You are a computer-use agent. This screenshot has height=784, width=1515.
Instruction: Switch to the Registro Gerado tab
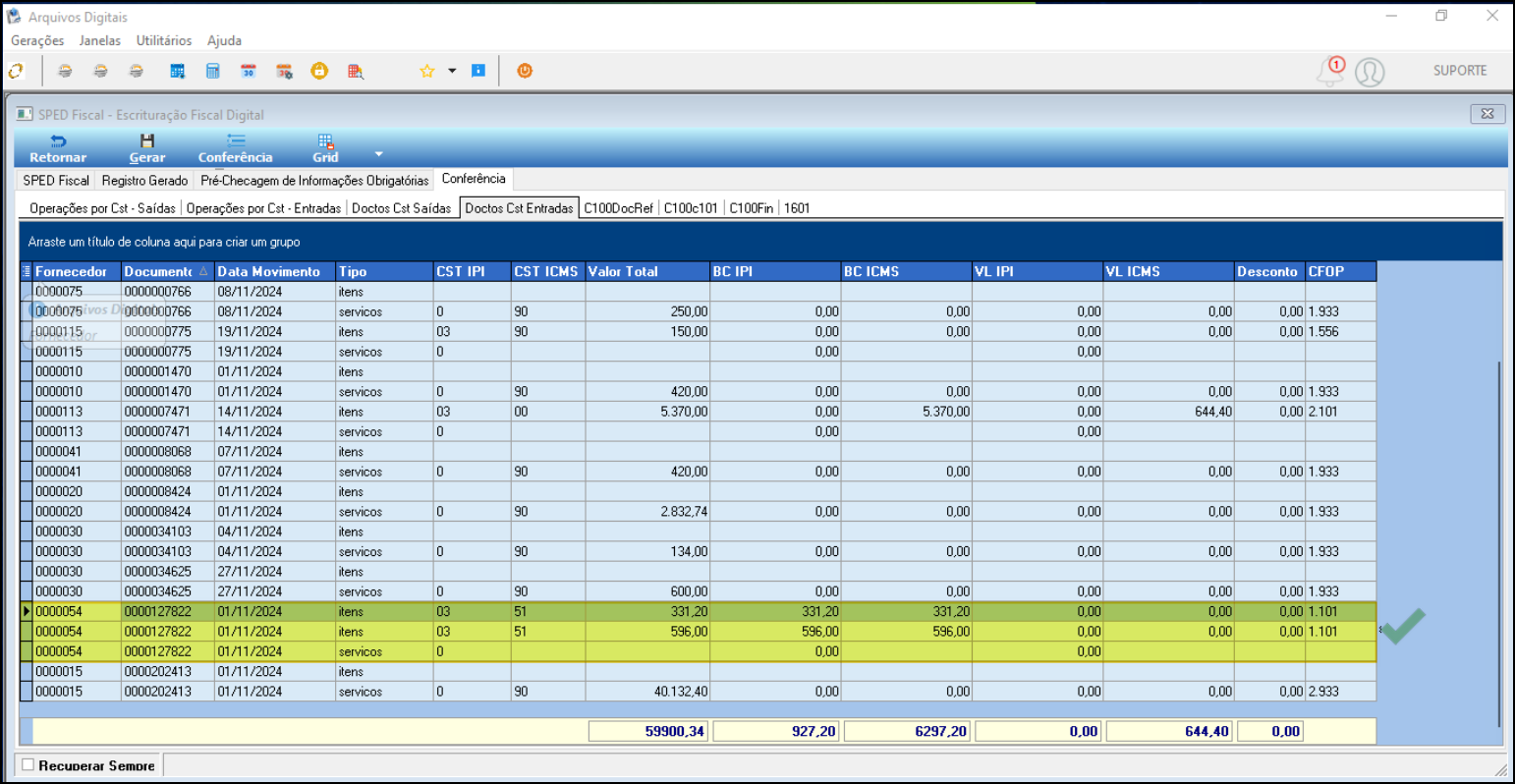pyautogui.click(x=144, y=181)
